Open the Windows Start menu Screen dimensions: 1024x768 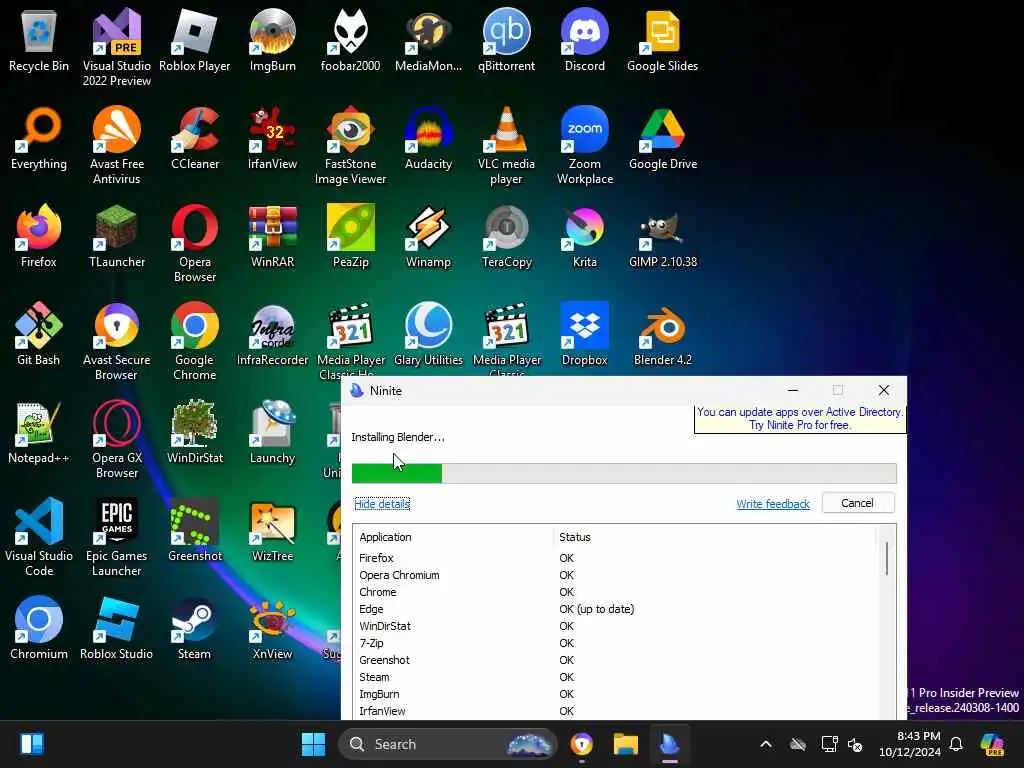point(313,744)
